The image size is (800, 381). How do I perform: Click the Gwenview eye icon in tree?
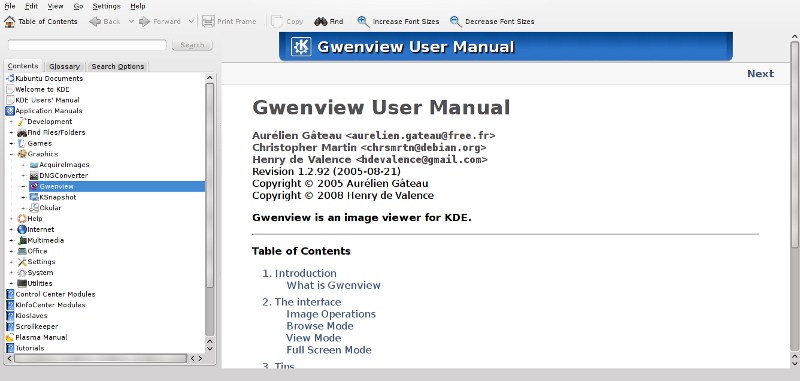34,187
